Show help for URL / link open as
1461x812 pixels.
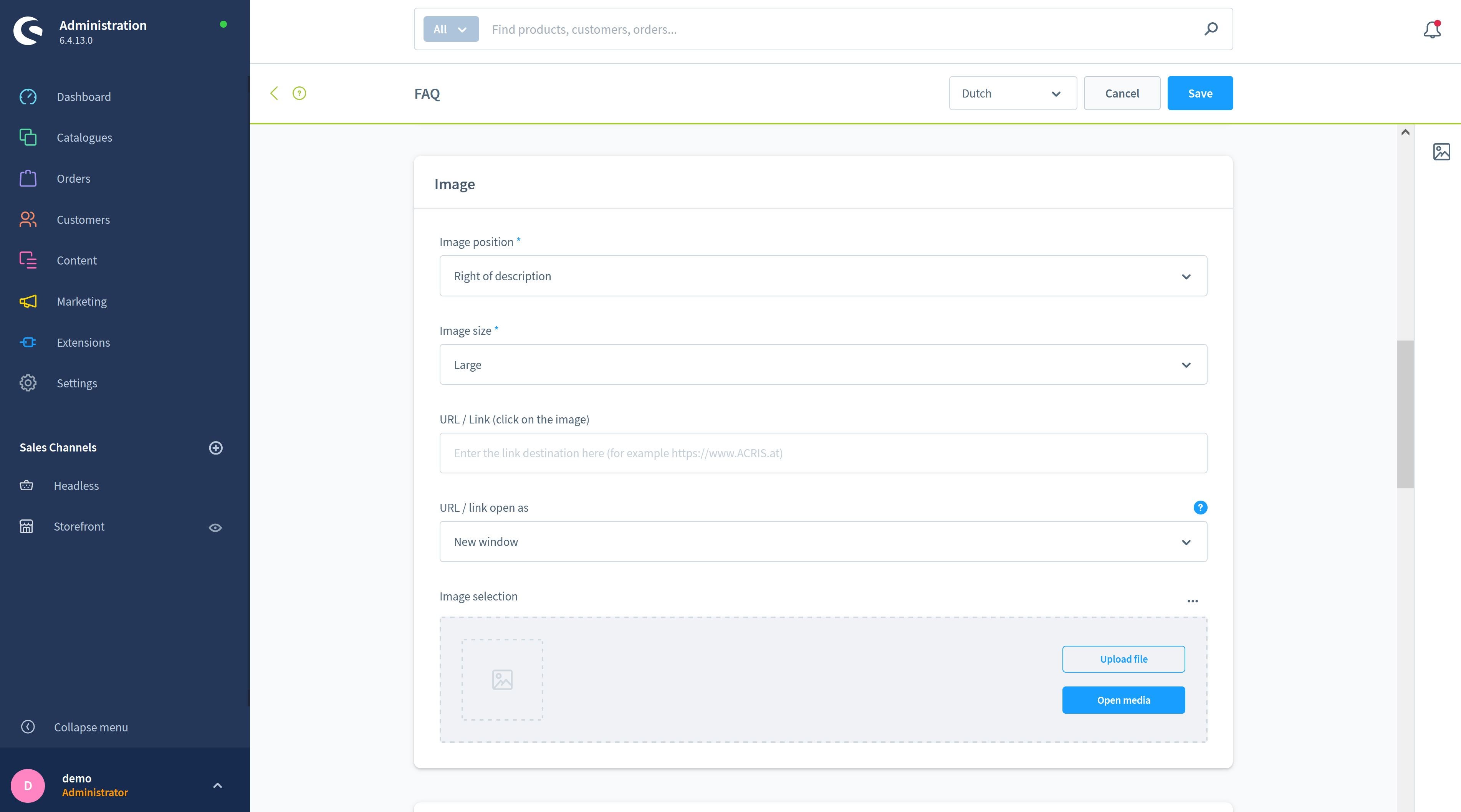click(x=1200, y=508)
